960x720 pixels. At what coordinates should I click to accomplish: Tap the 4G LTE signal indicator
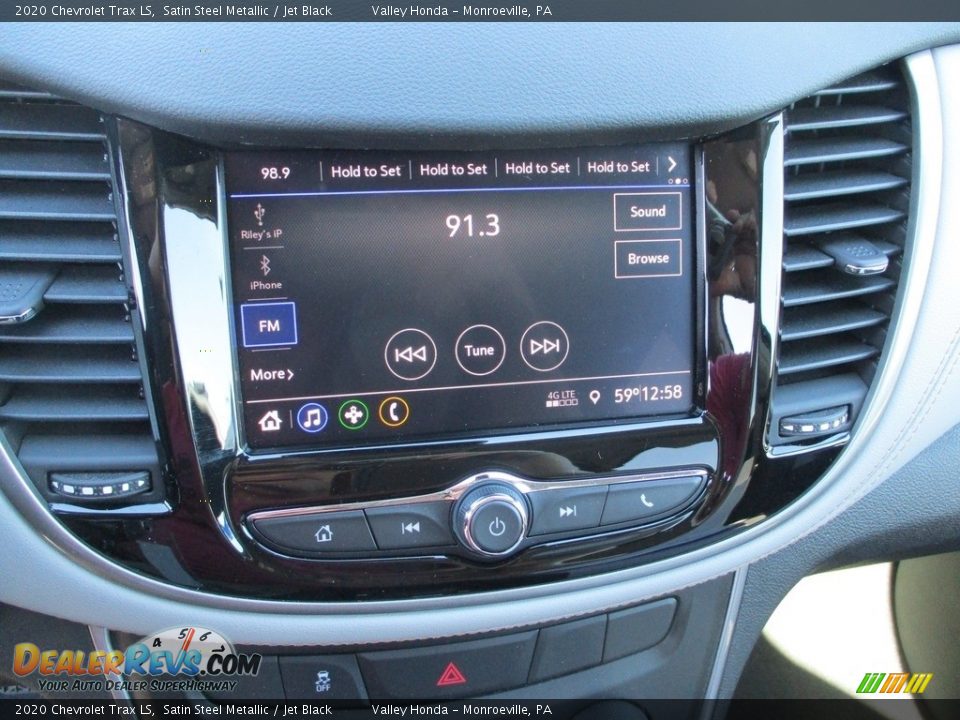[x=561, y=399]
